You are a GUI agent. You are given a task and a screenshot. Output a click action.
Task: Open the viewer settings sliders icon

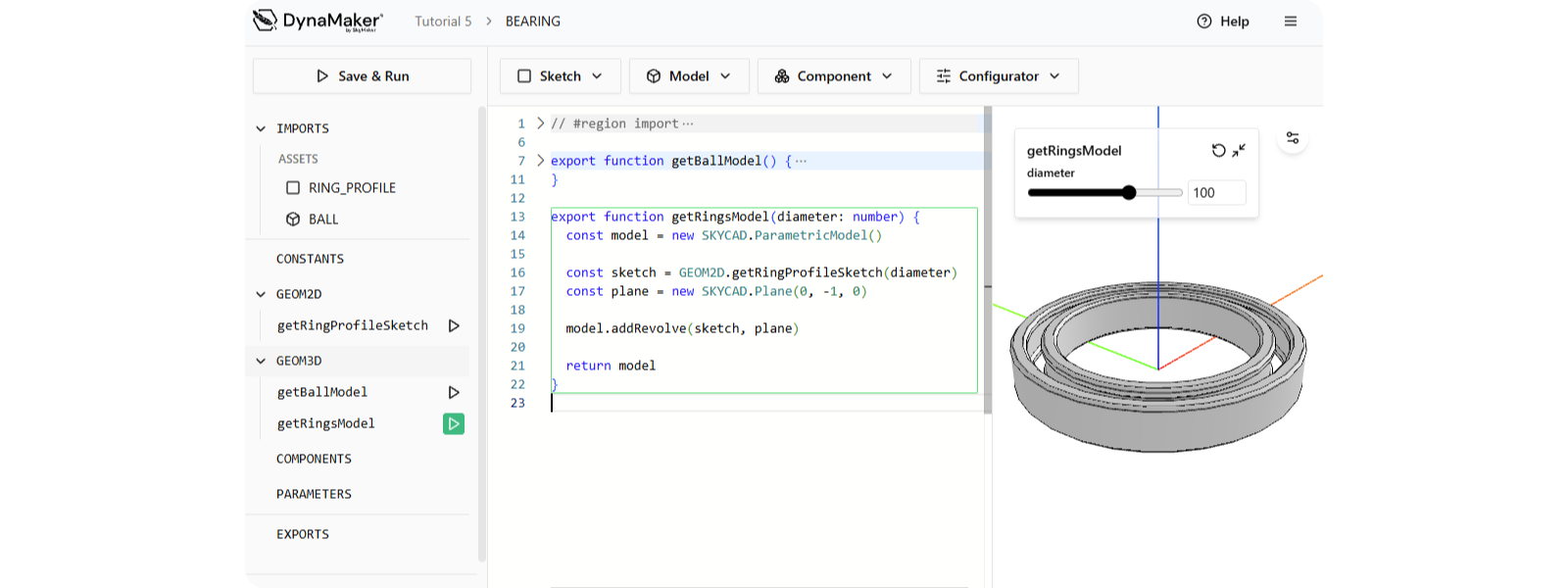coord(1293,138)
